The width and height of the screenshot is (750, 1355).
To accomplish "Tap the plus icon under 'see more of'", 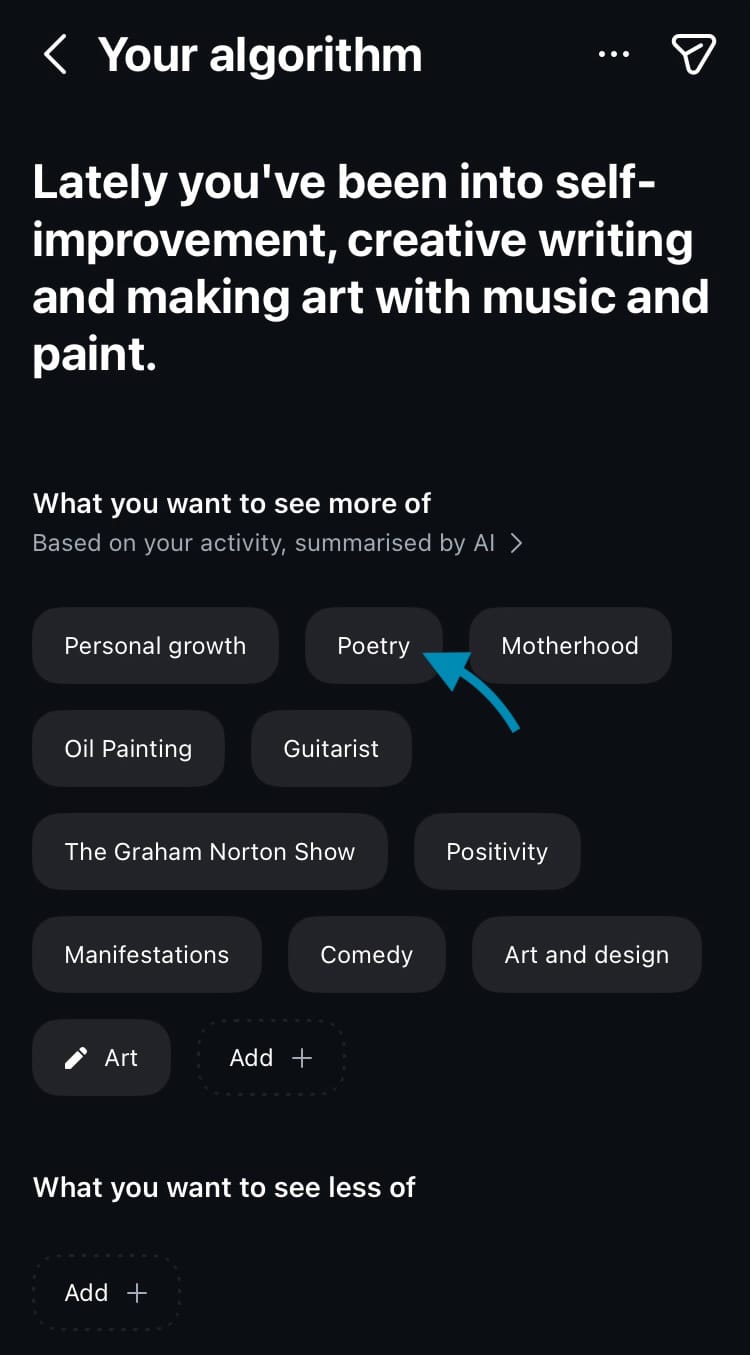I will (x=301, y=1058).
